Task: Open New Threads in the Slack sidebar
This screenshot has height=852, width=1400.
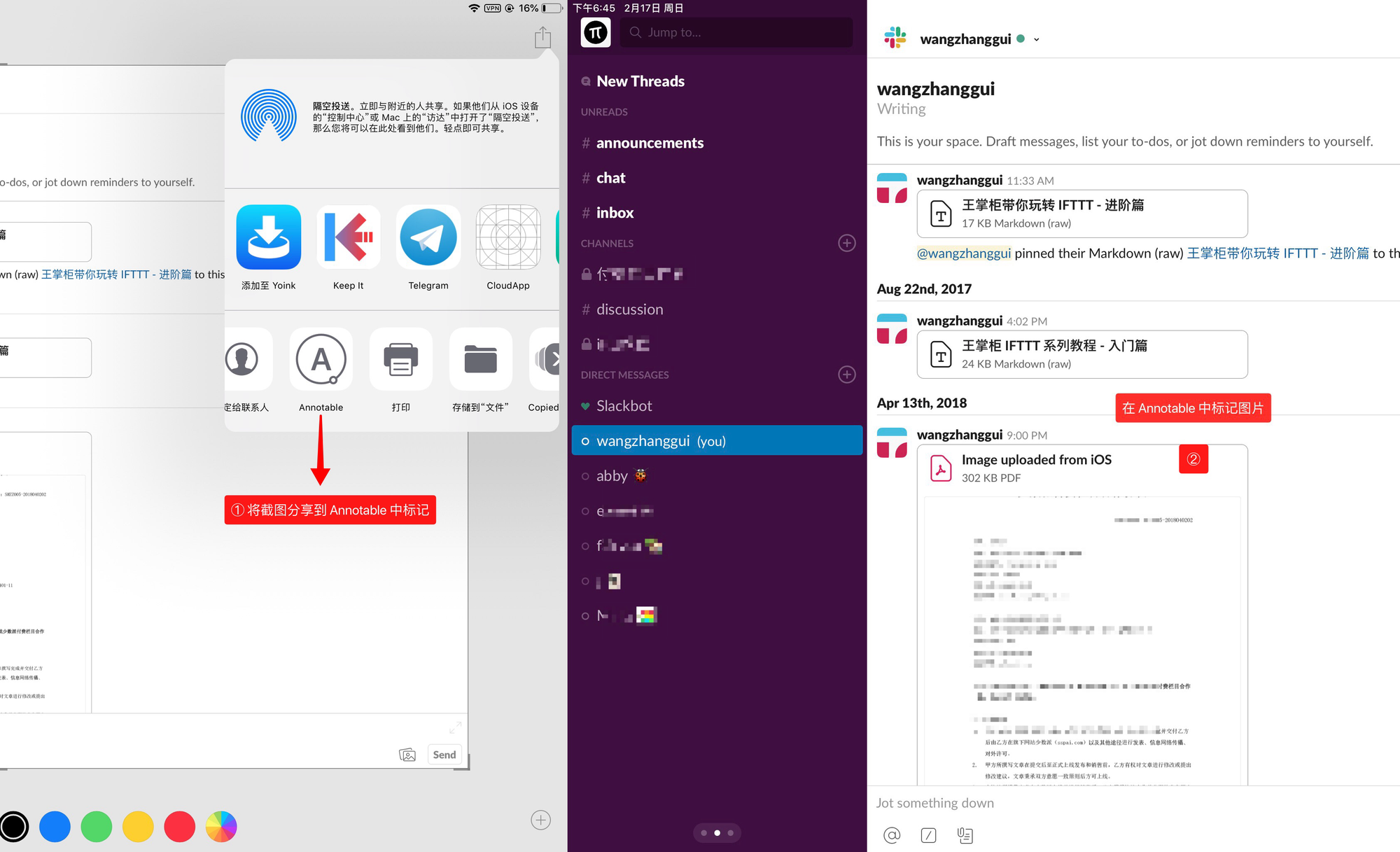Action: pyautogui.click(x=640, y=81)
